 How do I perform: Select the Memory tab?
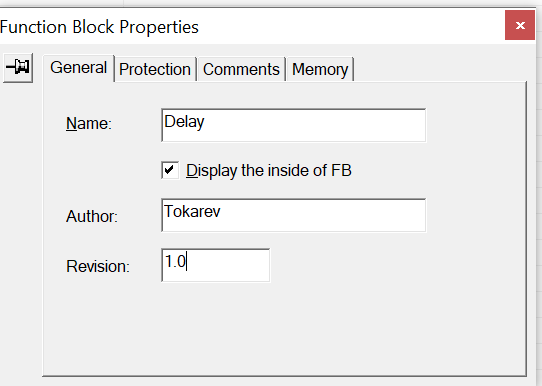click(x=320, y=69)
